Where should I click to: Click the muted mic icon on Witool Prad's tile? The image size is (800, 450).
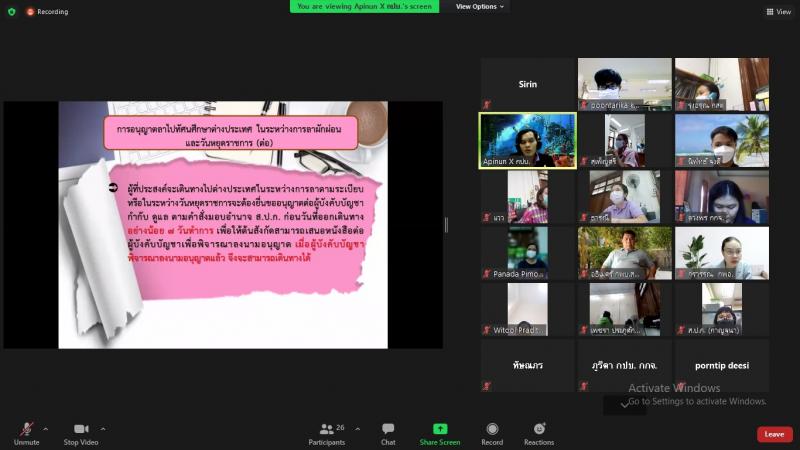(487, 330)
